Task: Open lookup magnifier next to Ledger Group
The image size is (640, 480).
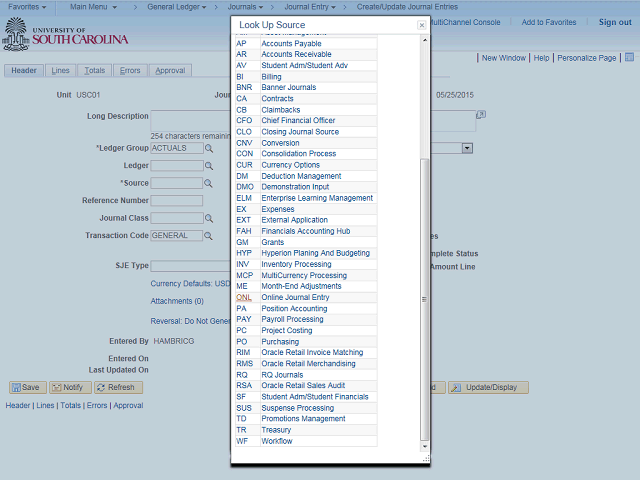Action: [209, 148]
